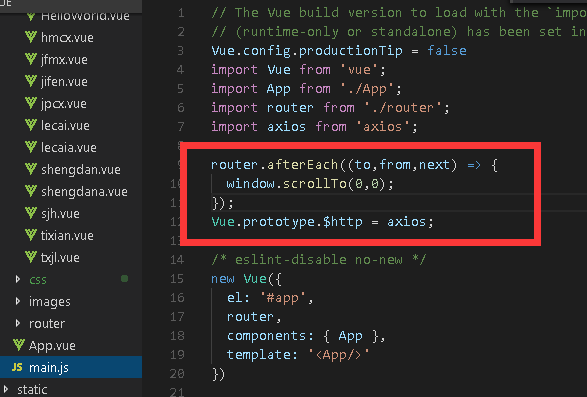The image size is (587, 397).
Task: Select lecaia.vue in file tree
Action: tap(71, 147)
